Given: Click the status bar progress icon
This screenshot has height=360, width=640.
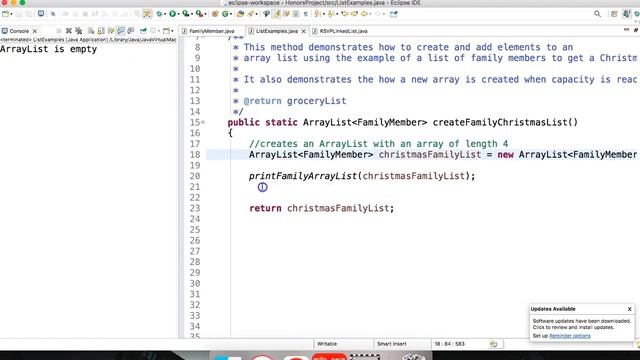Looking at the screenshot, I should [x=493, y=344].
